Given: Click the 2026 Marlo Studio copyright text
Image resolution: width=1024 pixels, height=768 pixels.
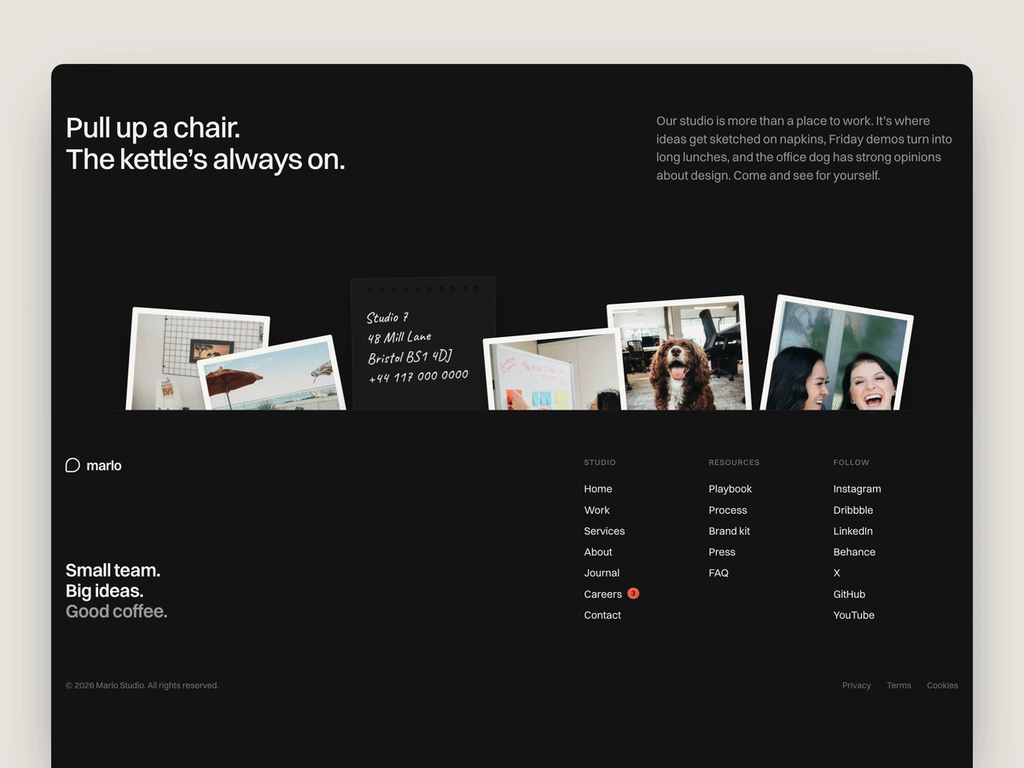Looking at the screenshot, I should (142, 685).
